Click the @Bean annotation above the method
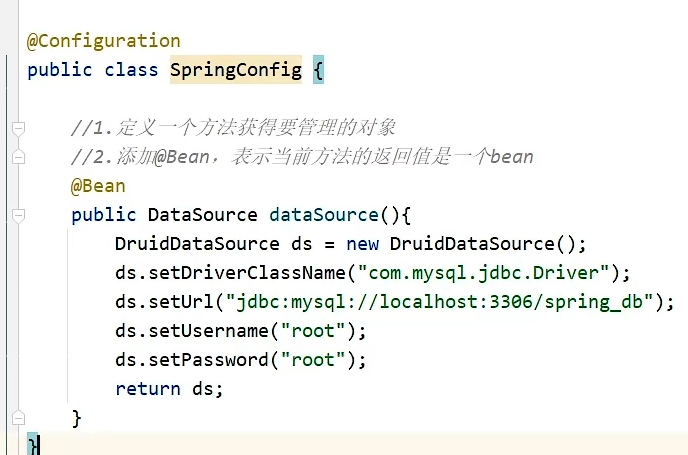This screenshot has height=455, width=688. point(98,186)
